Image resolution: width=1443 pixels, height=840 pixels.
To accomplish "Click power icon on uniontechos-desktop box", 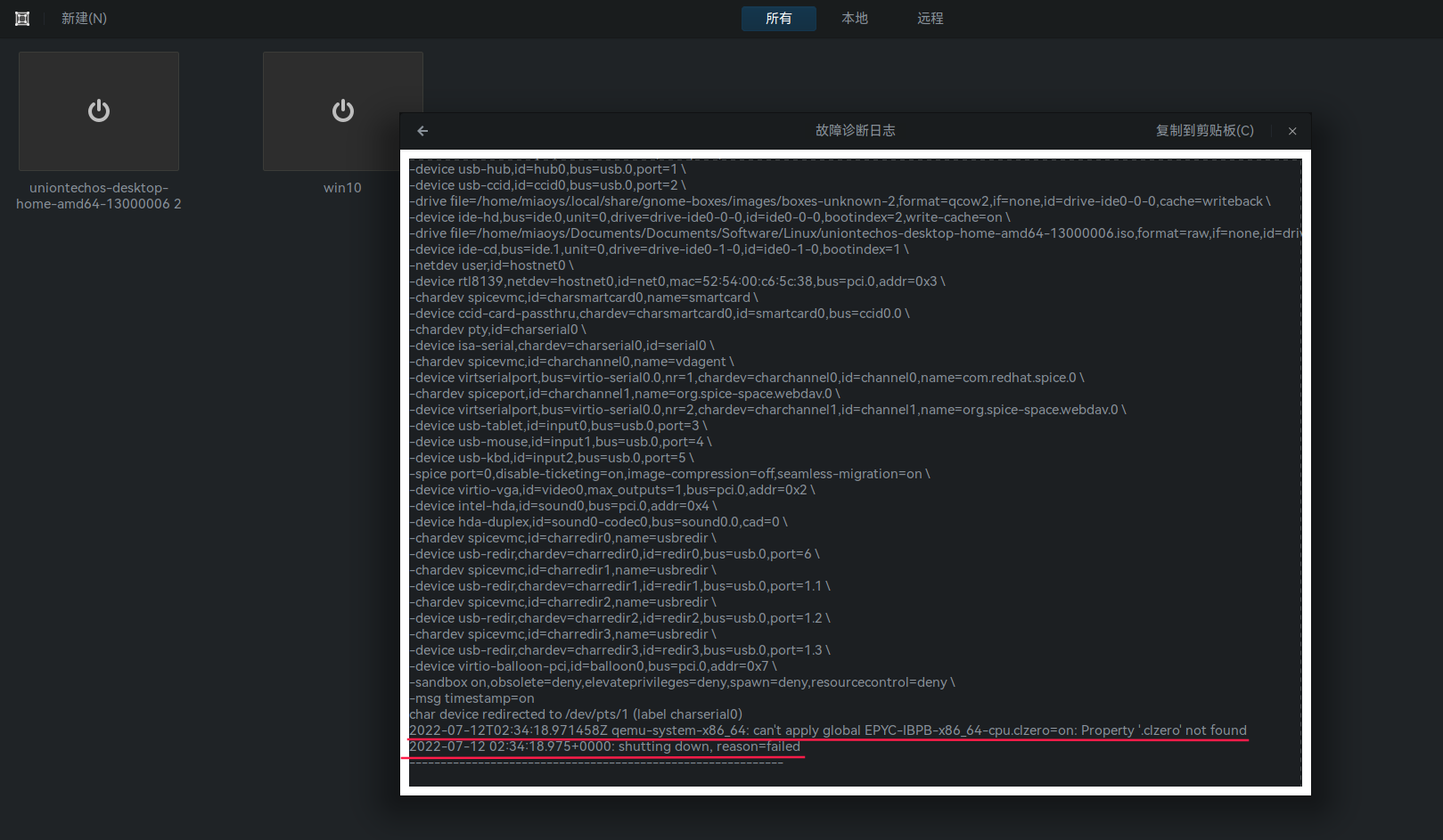I will point(99,110).
